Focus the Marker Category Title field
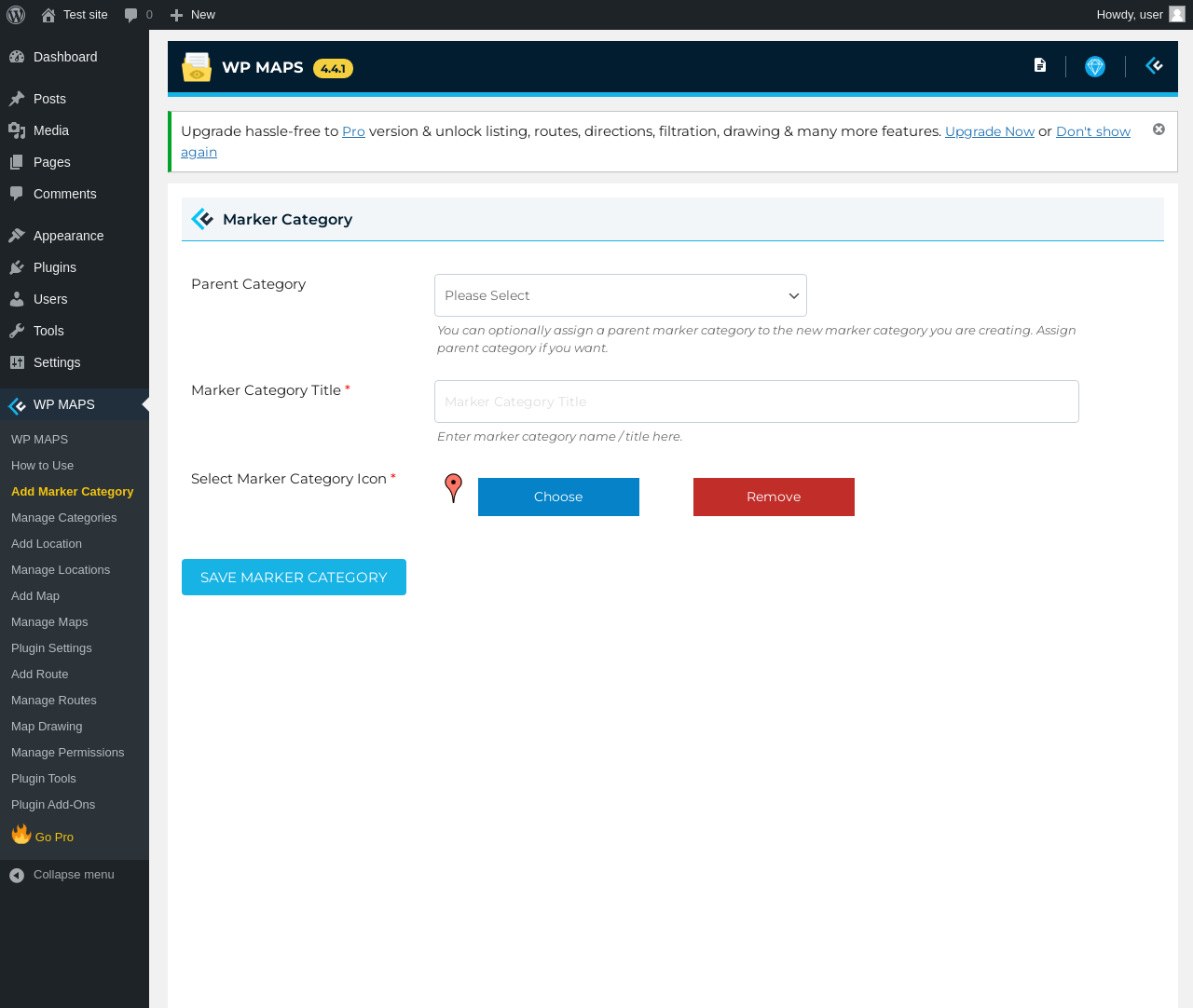The width and height of the screenshot is (1193, 1008). 757,402
